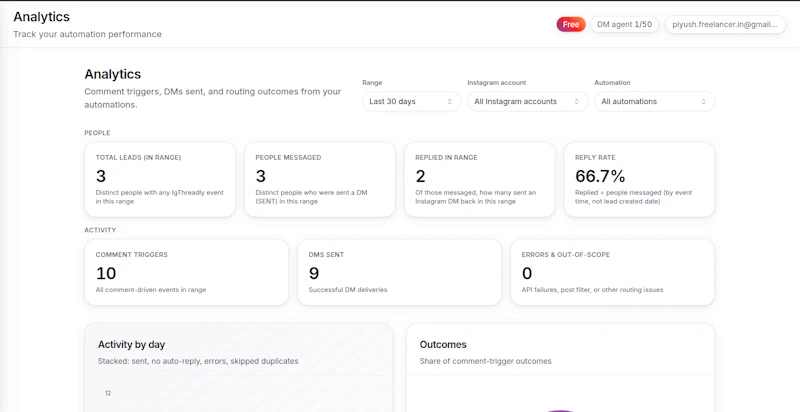Click the Stacked legend description text
The width and height of the screenshot is (800, 412).
click(x=198, y=361)
